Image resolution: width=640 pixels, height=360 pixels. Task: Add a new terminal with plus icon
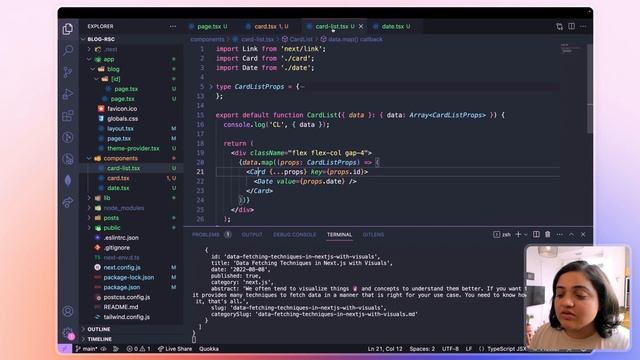tap(518, 234)
